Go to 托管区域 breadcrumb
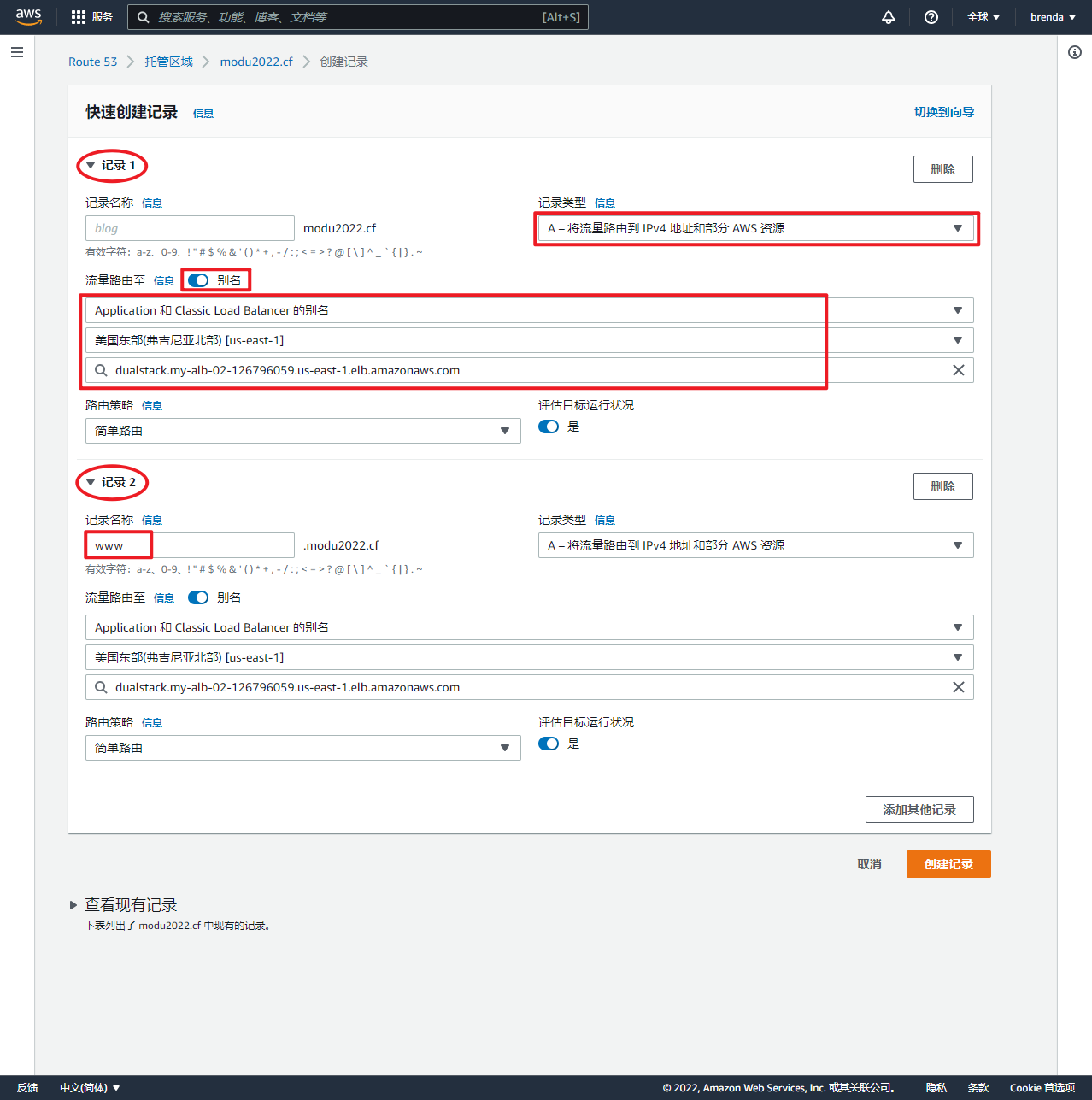 click(x=169, y=62)
